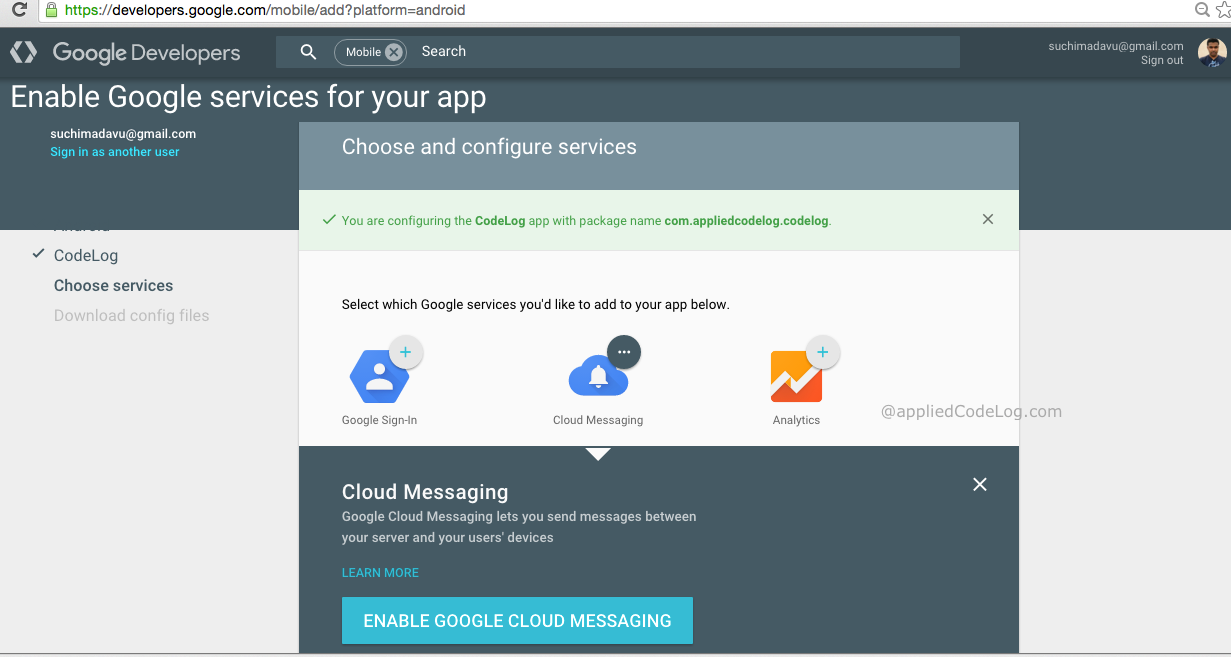
Task: Close the Cloud Messaging details panel
Action: [980, 484]
